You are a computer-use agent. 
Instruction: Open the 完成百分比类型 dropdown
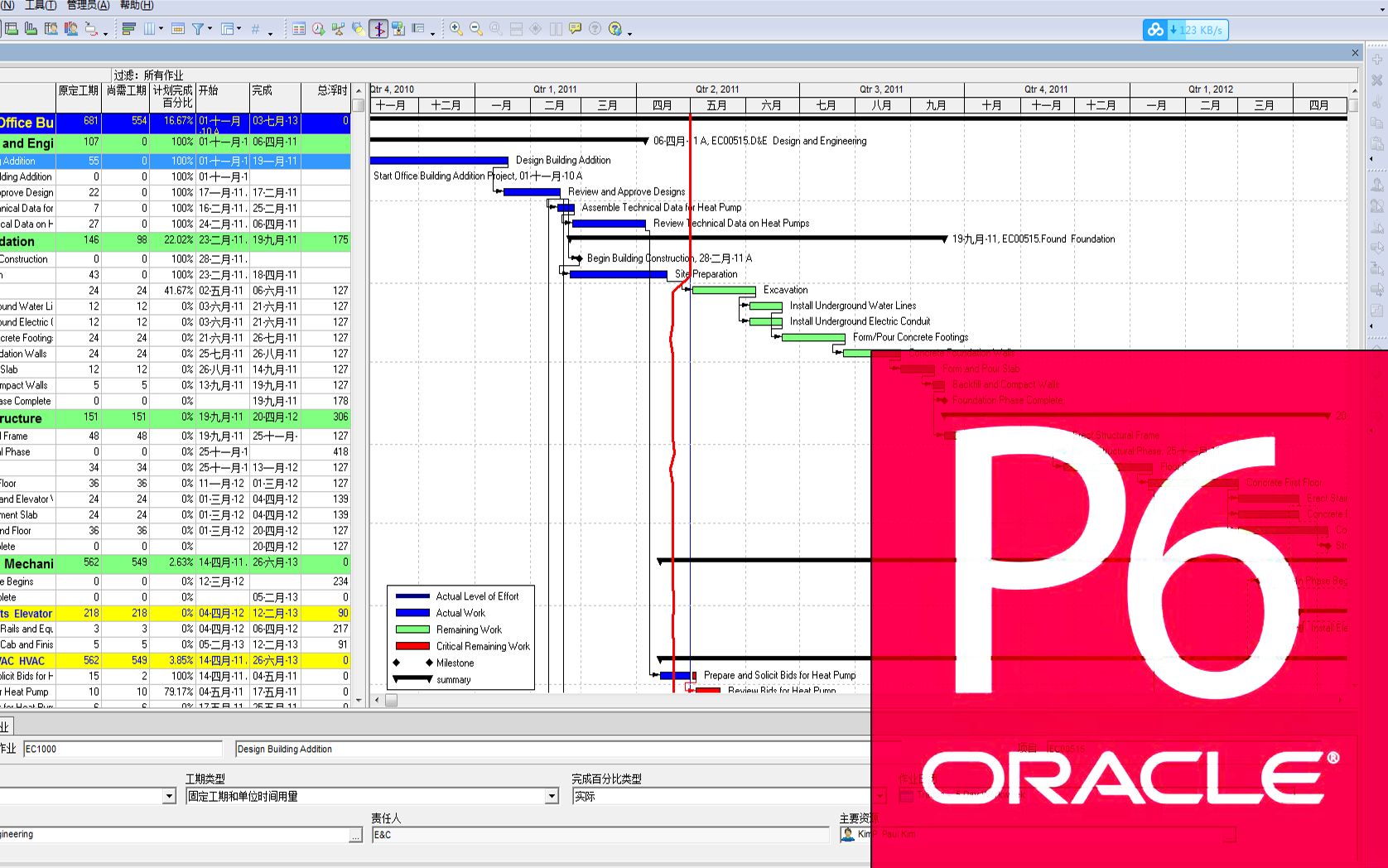[x=880, y=796]
